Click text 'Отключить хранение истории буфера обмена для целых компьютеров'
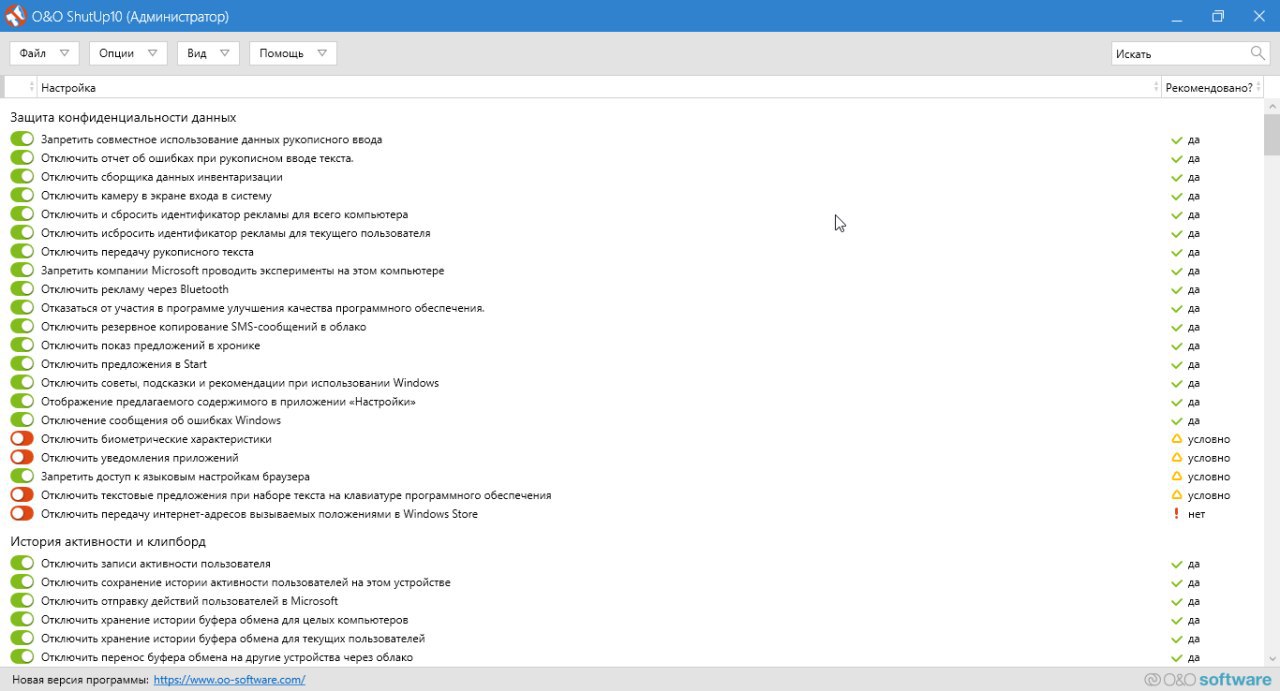The height and width of the screenshot is (691, 1280). pyautogui.click(x=225, y=620)
